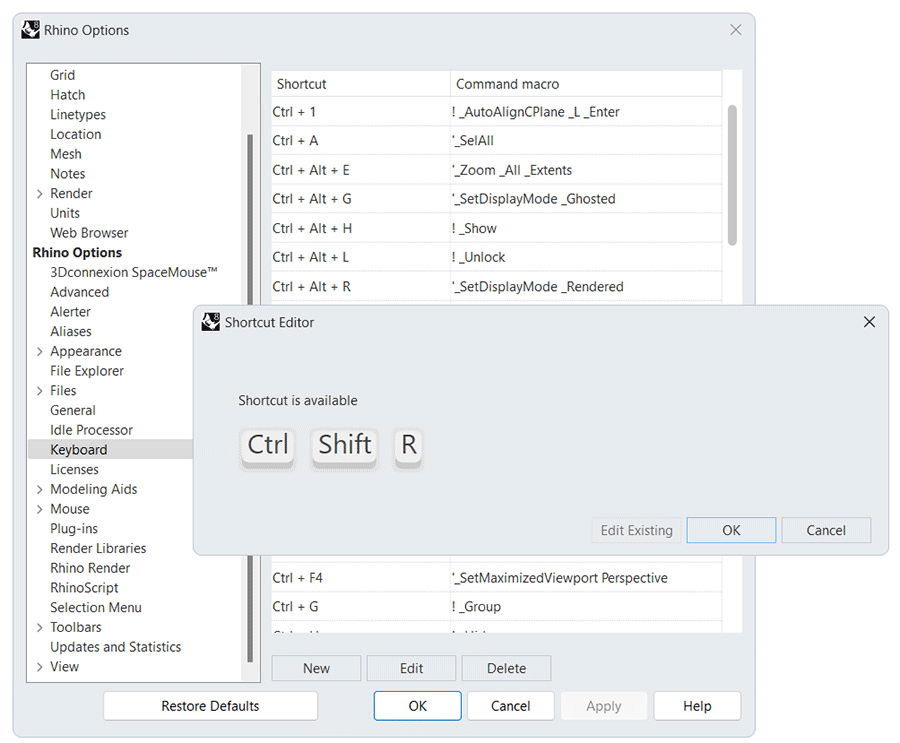Close the Shortcut Editor dialog
This screenshot has height=743, width=900.
(x=869, y=322)
